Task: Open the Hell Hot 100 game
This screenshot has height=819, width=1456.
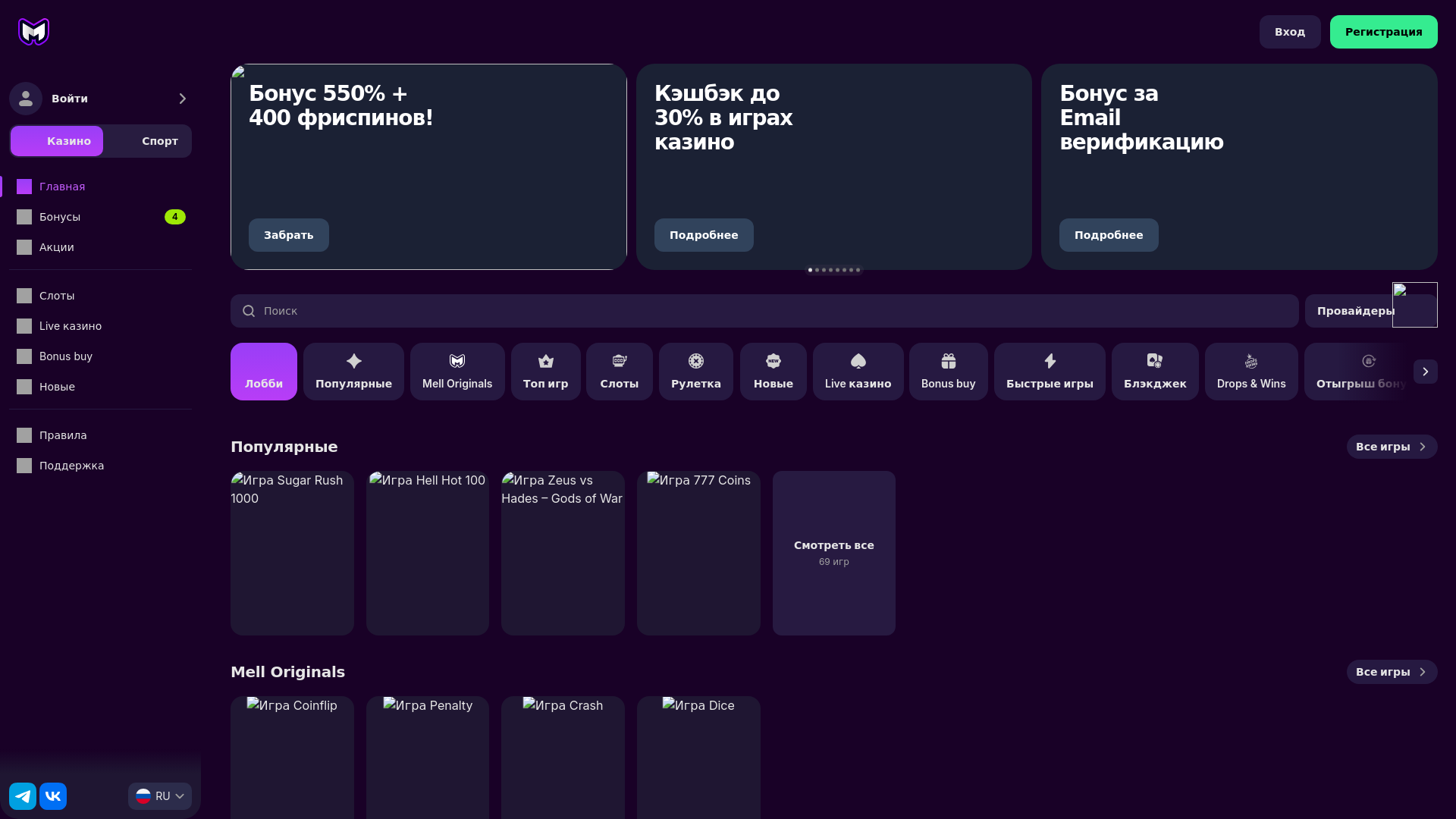Action: pyautogui.click(x=428, y=553)
